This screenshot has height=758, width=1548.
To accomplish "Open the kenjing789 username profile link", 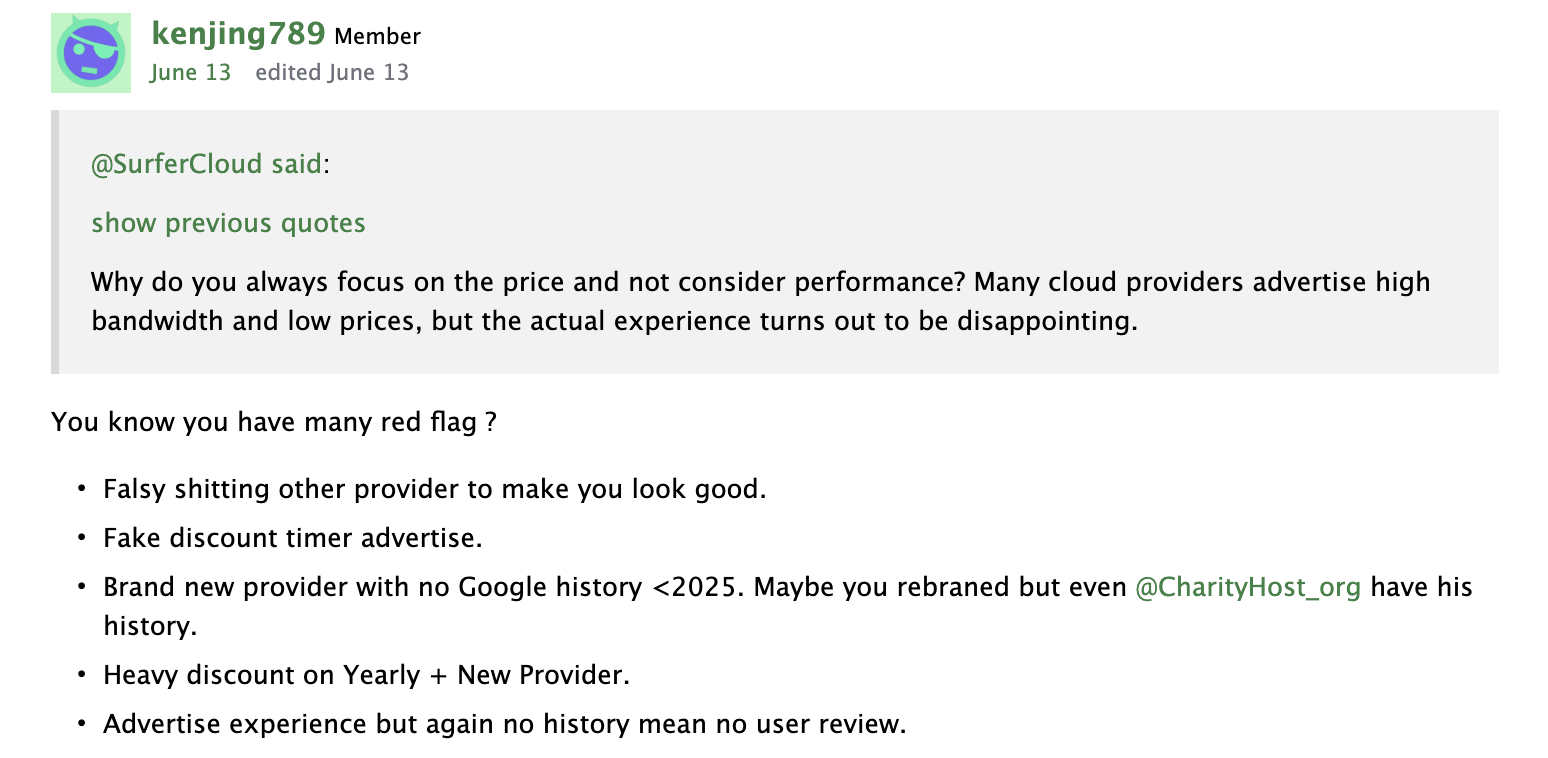I will point(238,34).
